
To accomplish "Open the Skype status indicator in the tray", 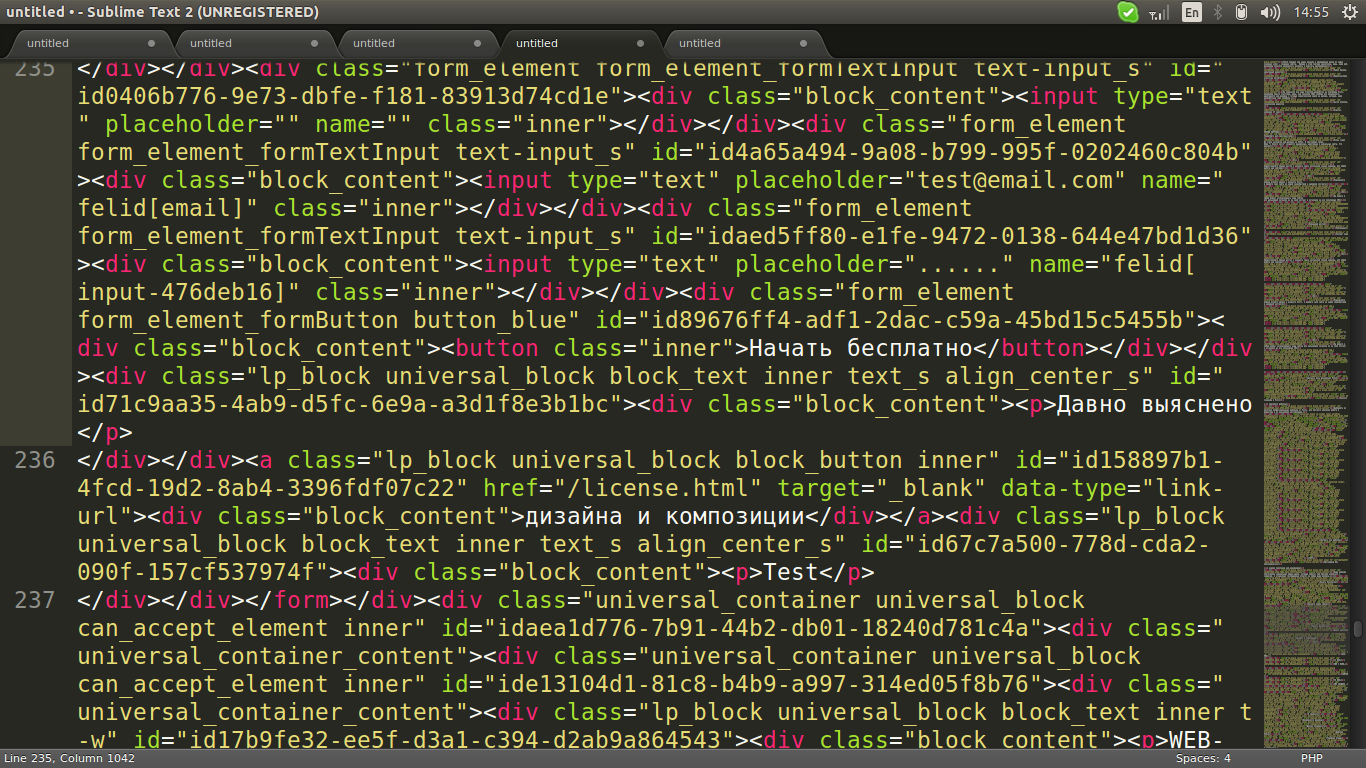I will [1128, 13].
